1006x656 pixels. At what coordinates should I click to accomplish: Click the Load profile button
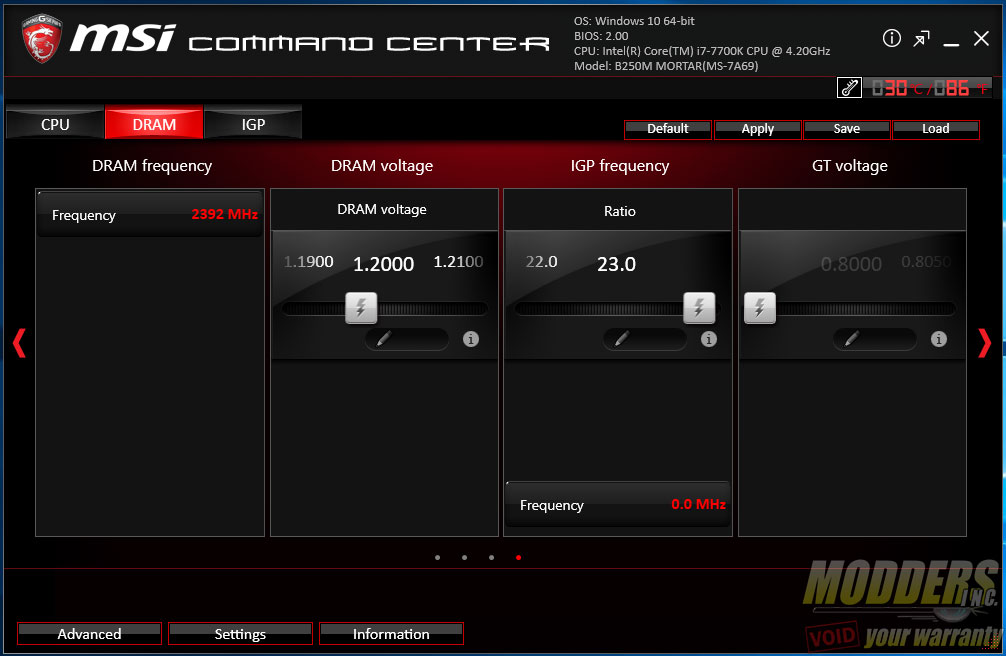[x=936, y=129]
